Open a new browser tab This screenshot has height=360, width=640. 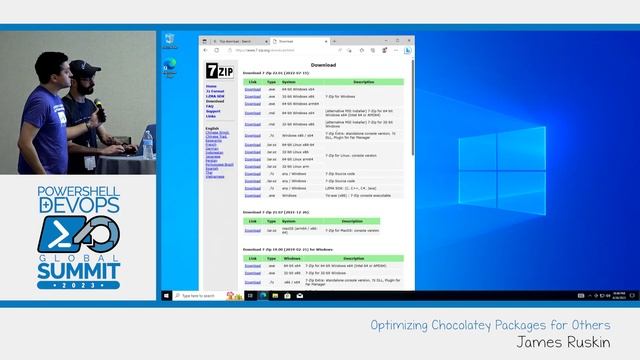pos(334,41)
